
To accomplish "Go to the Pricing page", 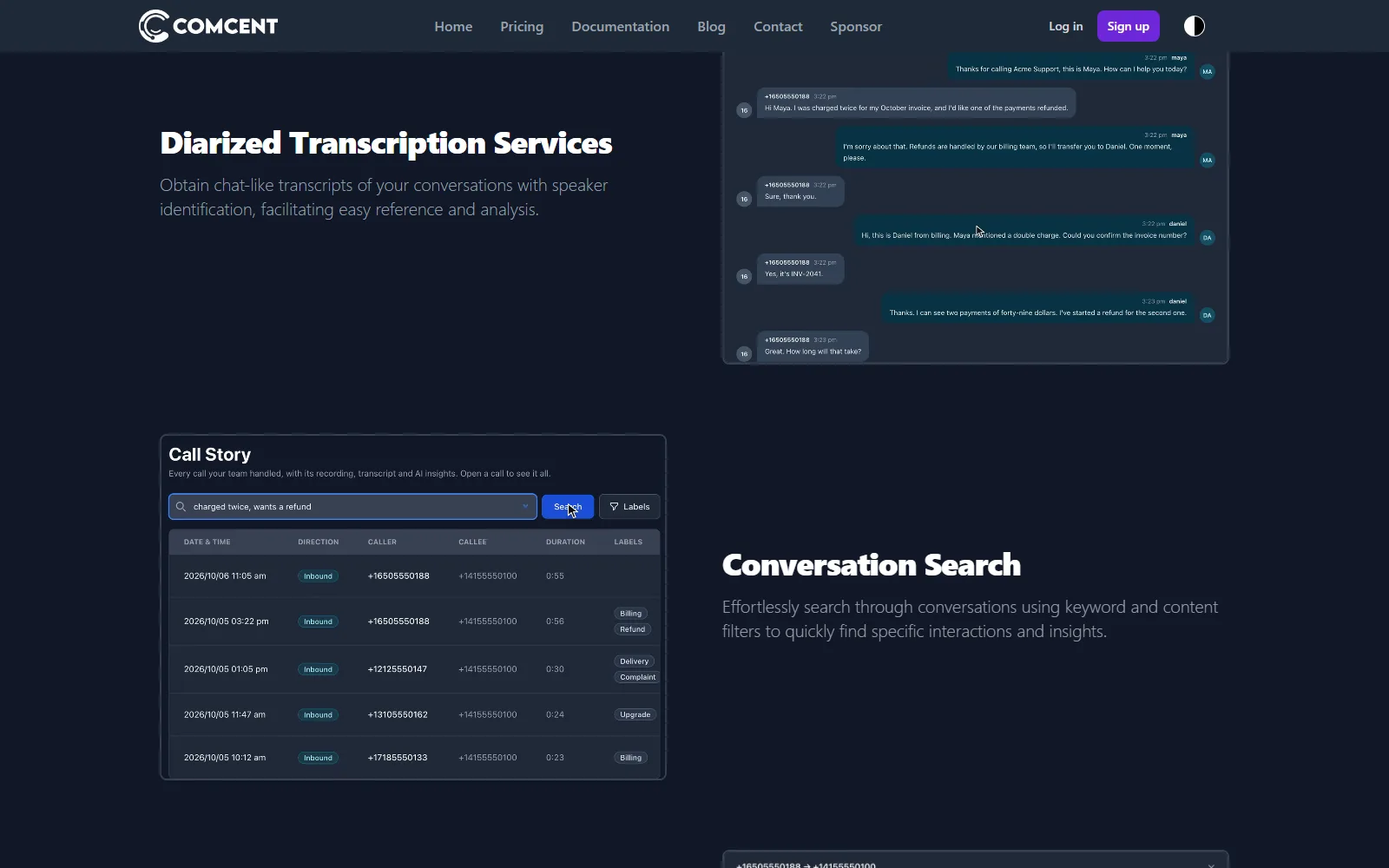I will pyautogui.click(x=522, y=26).
